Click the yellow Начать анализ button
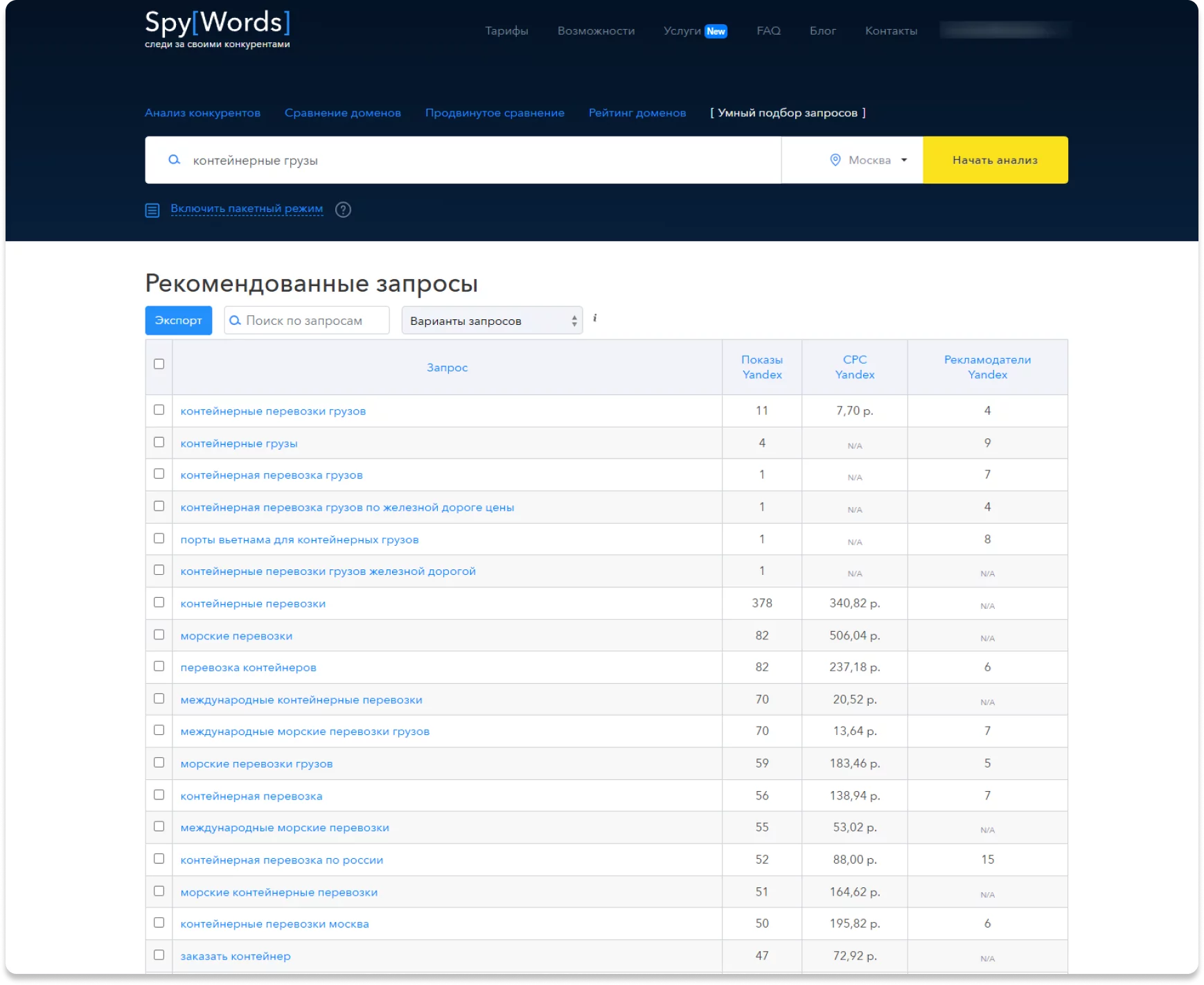This screenshot has width=1204, height=985. click(x=995, y=160)
